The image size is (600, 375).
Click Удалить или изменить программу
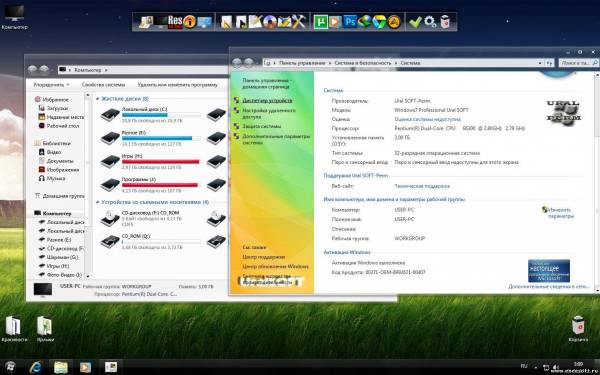click(x=177, y=85)
